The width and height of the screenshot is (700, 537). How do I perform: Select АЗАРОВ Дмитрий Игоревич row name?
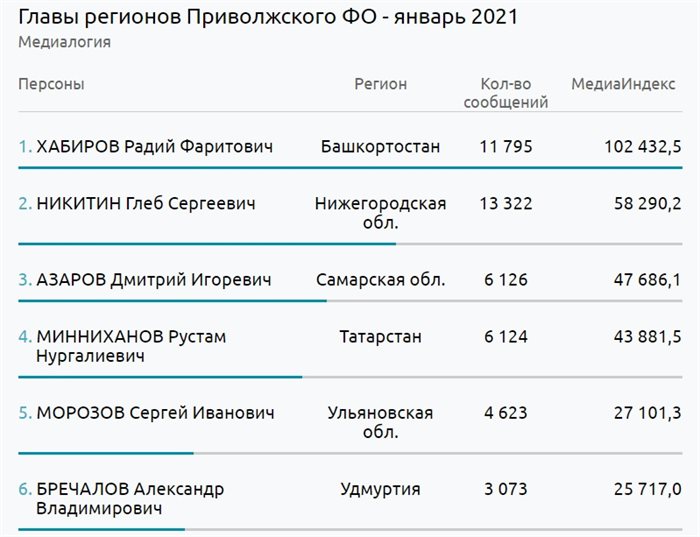(153, 280)
